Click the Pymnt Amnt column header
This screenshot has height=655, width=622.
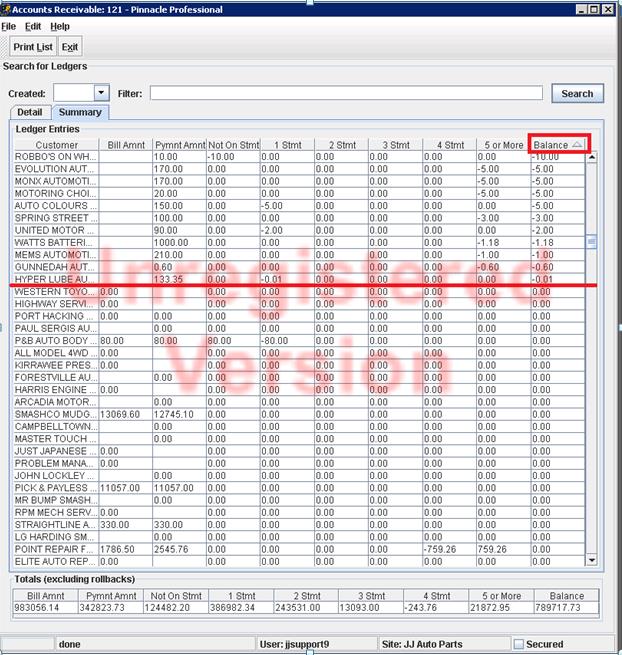pyautogui.click(x=180, y=145)
